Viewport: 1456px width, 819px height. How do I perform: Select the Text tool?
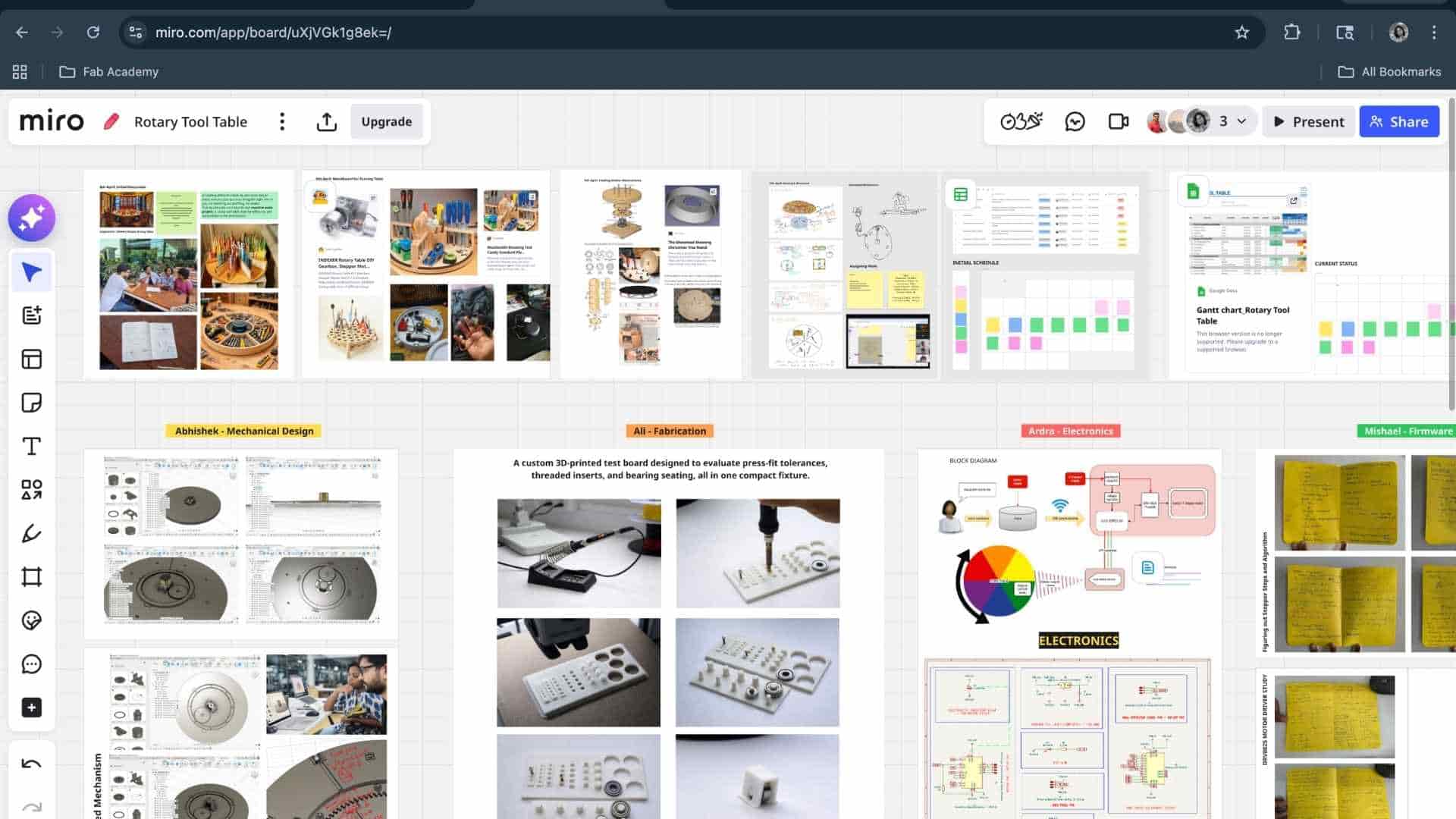pos(31,446)
